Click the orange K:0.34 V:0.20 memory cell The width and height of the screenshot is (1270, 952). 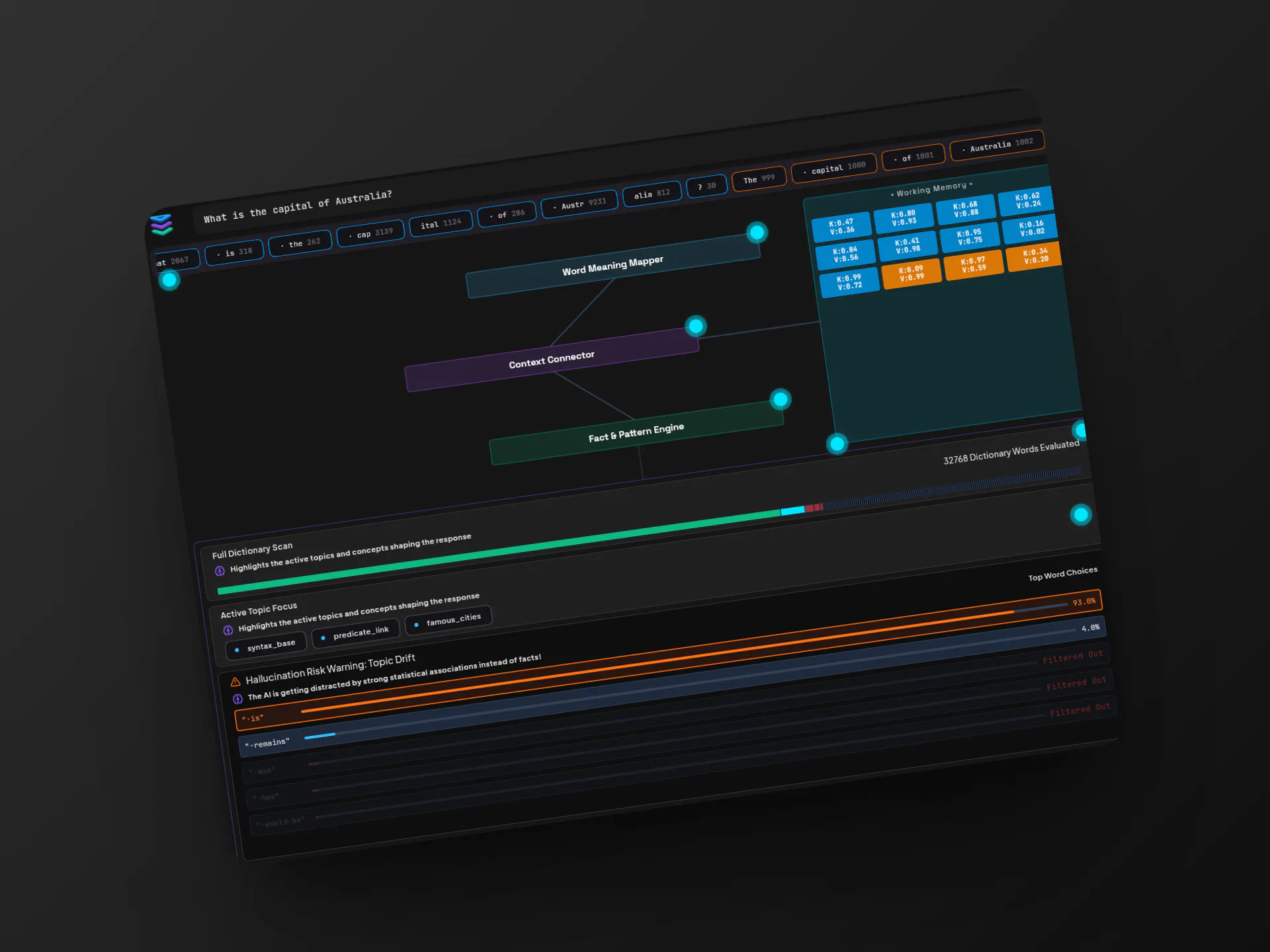coord(1035,255)
